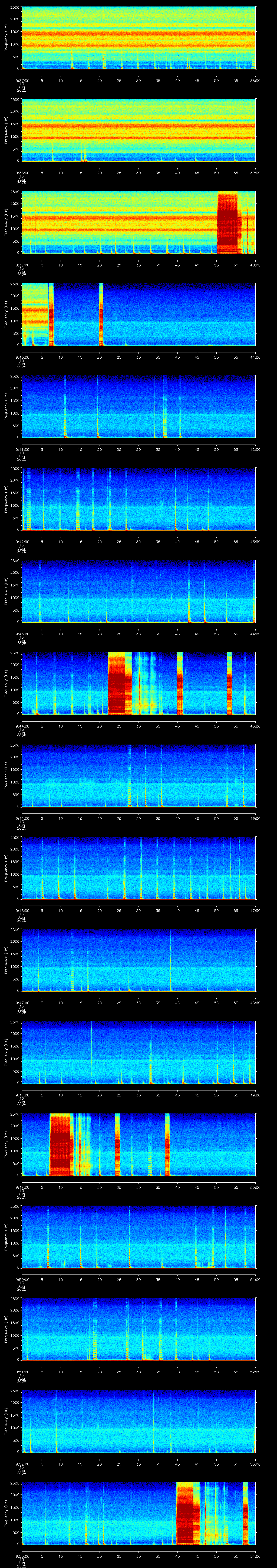
Task: Click the '9:39:00' start time label
Action: pos(22,265)
